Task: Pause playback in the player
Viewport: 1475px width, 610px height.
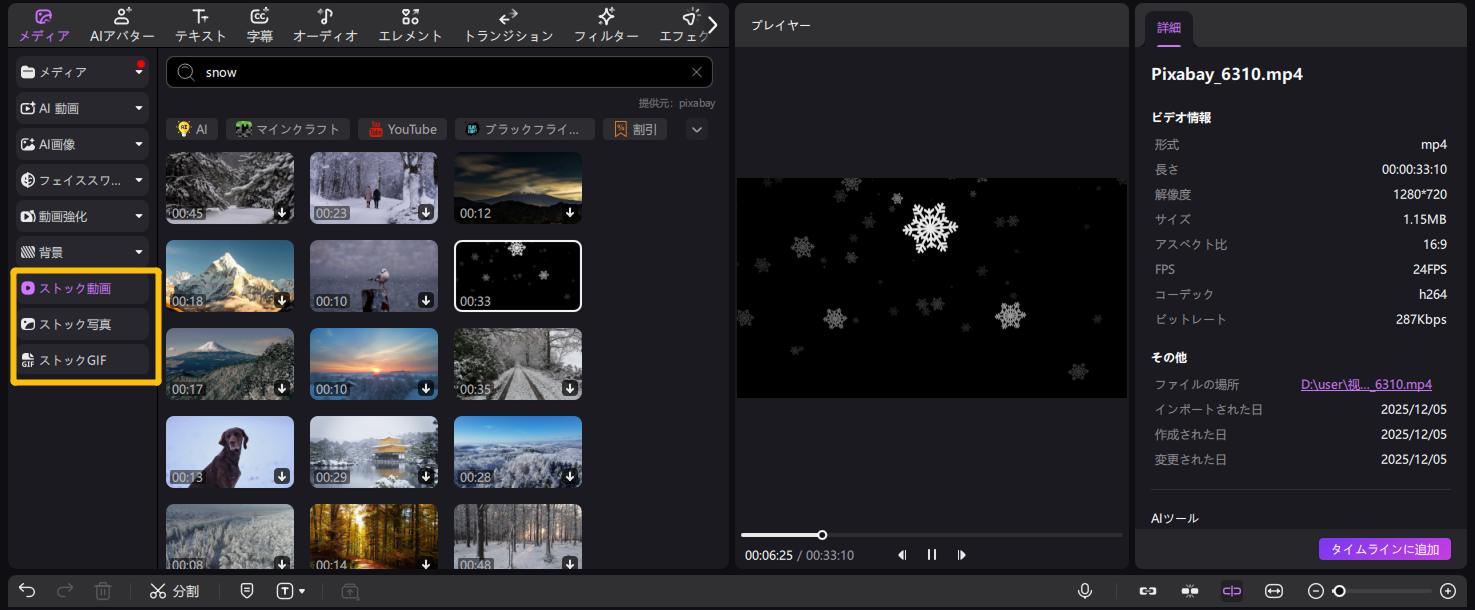Action: click(x=931, y=554)
